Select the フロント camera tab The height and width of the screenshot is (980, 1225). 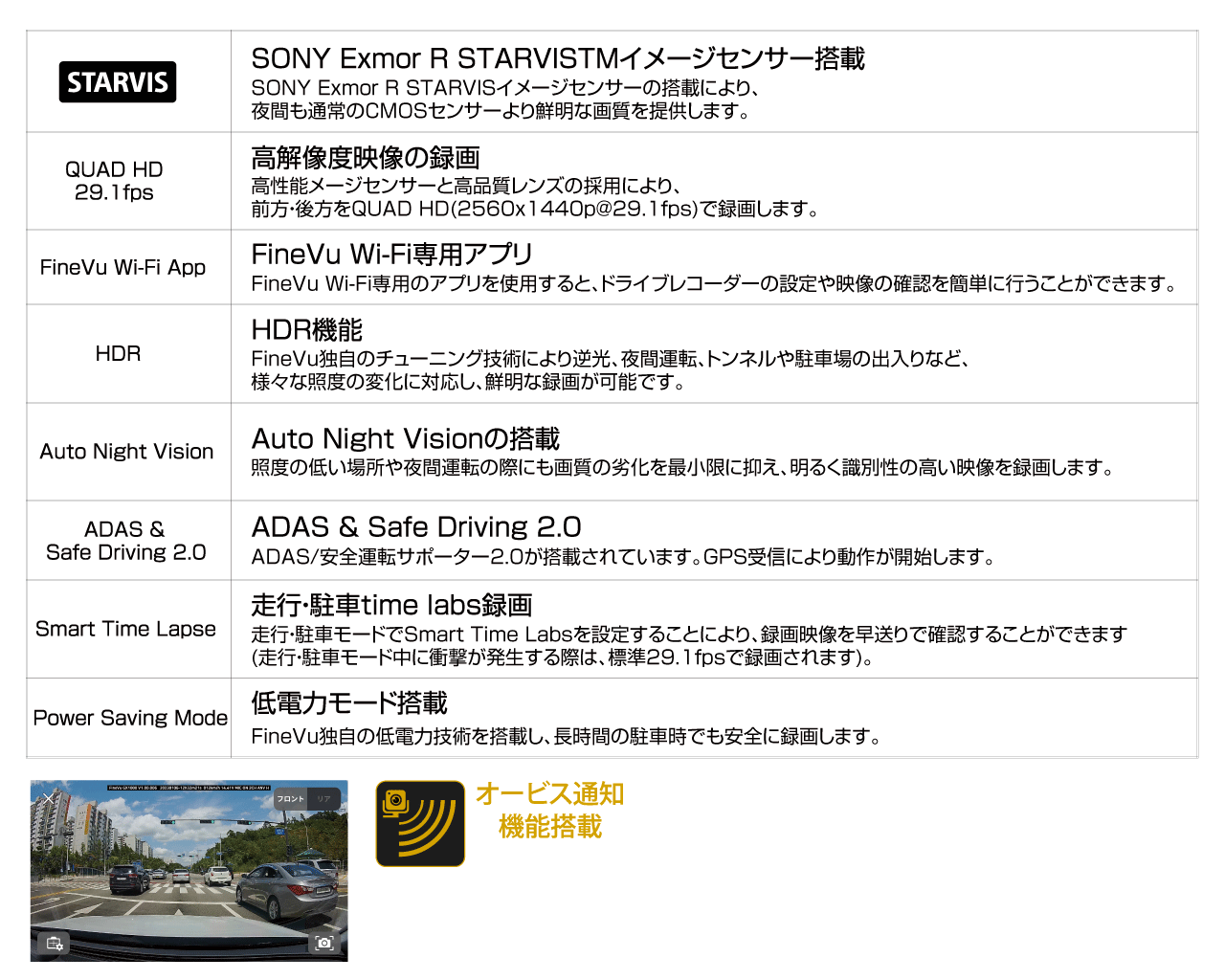click(290, 799)
